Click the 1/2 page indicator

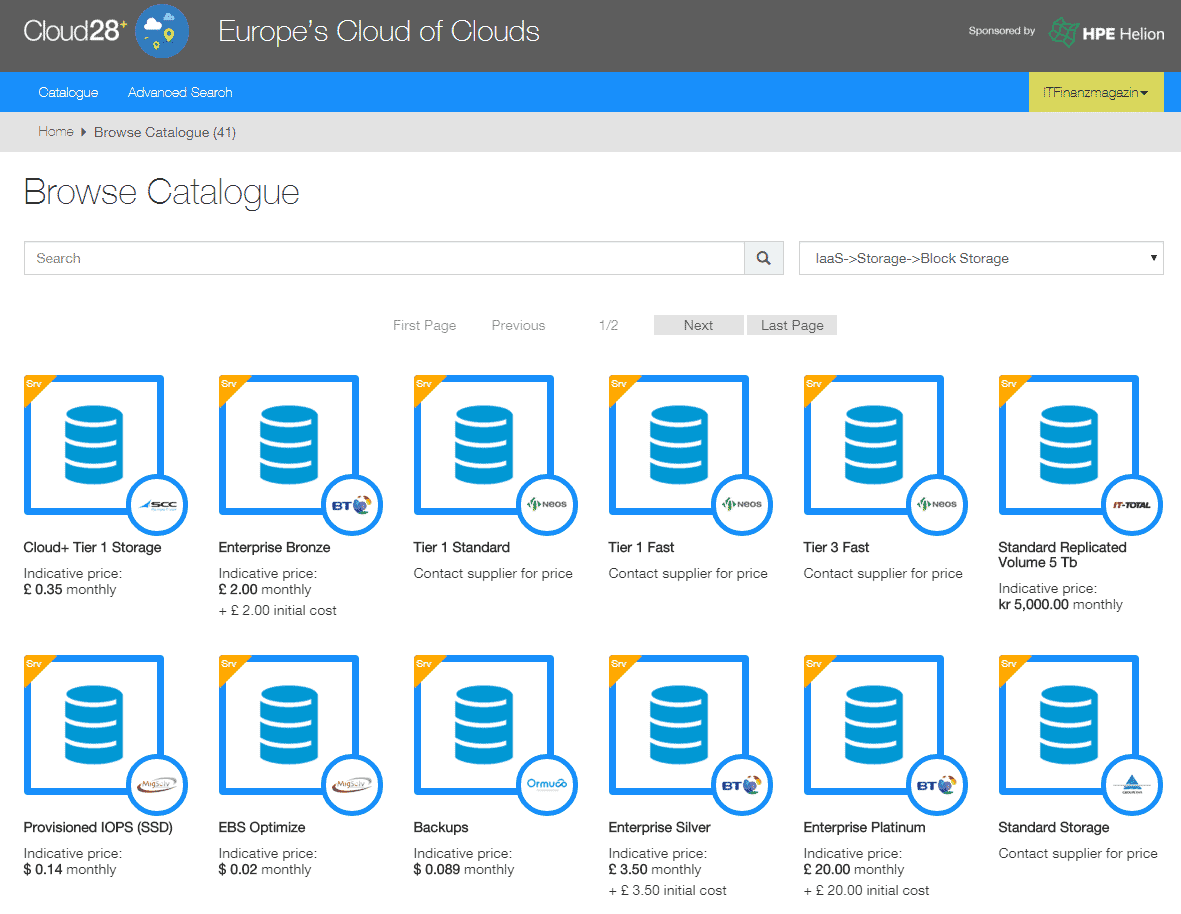coord(609,325)
